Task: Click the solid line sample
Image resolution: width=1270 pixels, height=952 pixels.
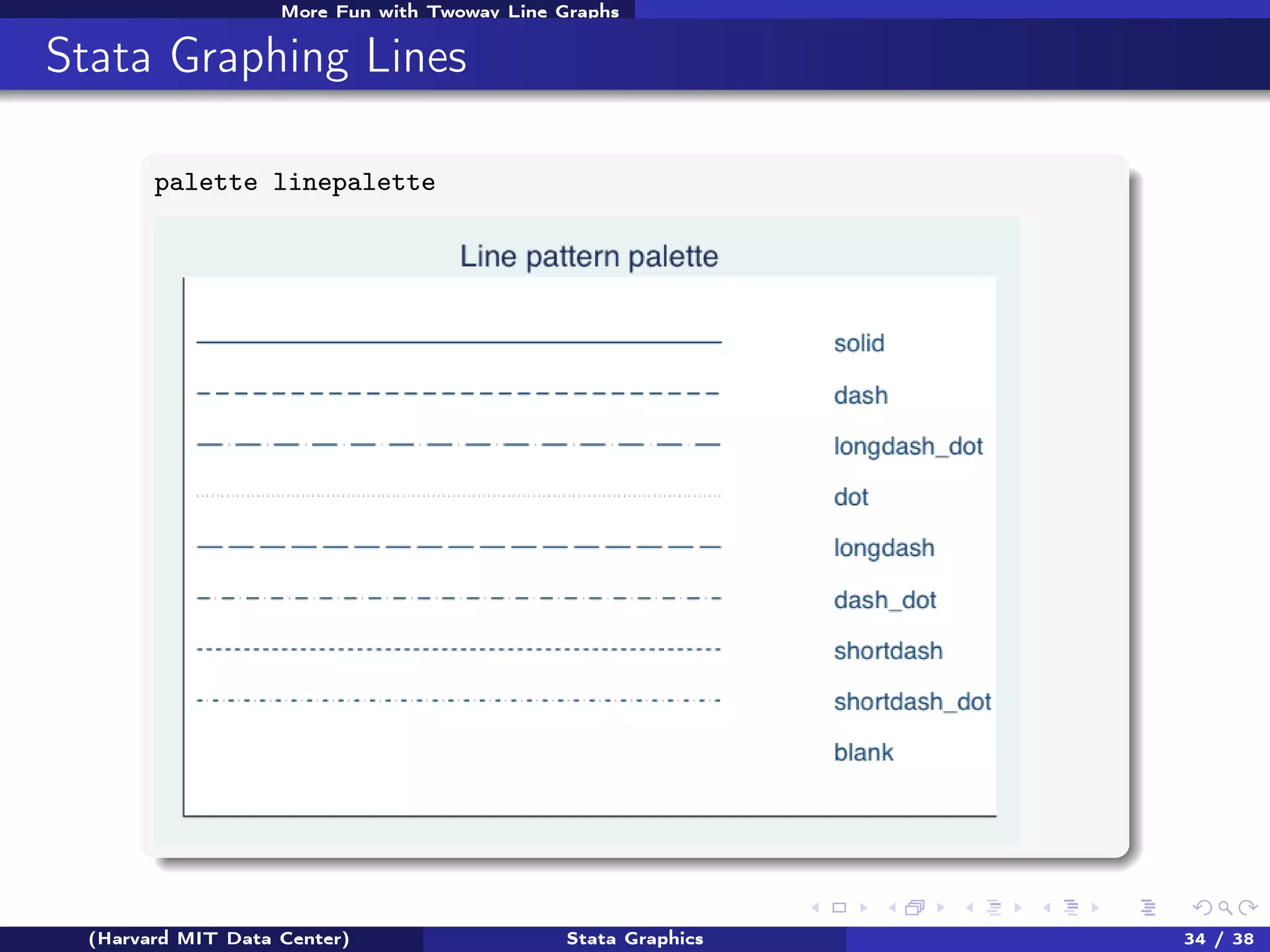Action: (x=459, y=342)
